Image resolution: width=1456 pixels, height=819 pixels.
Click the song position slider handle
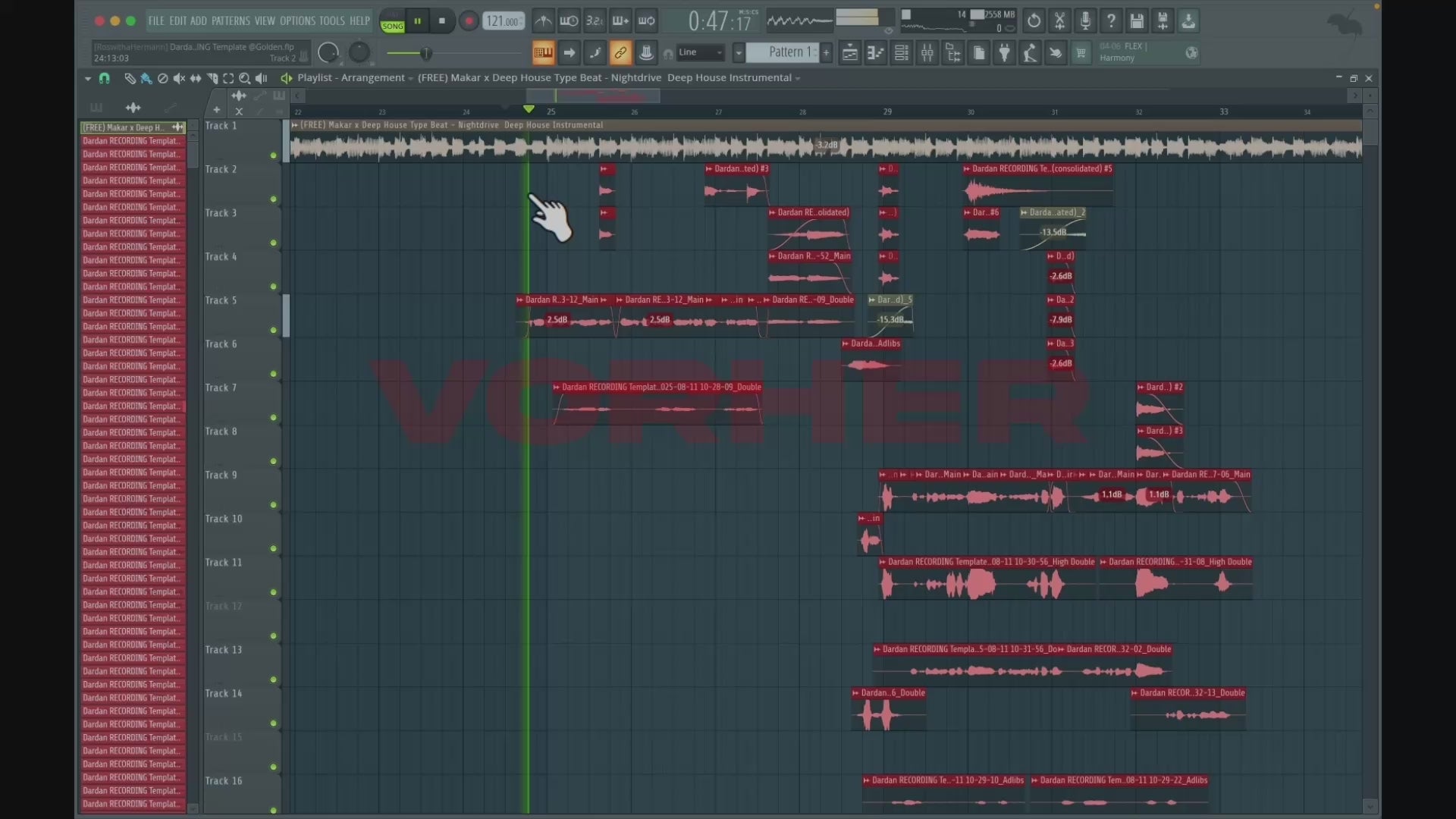tap(426, 53)
